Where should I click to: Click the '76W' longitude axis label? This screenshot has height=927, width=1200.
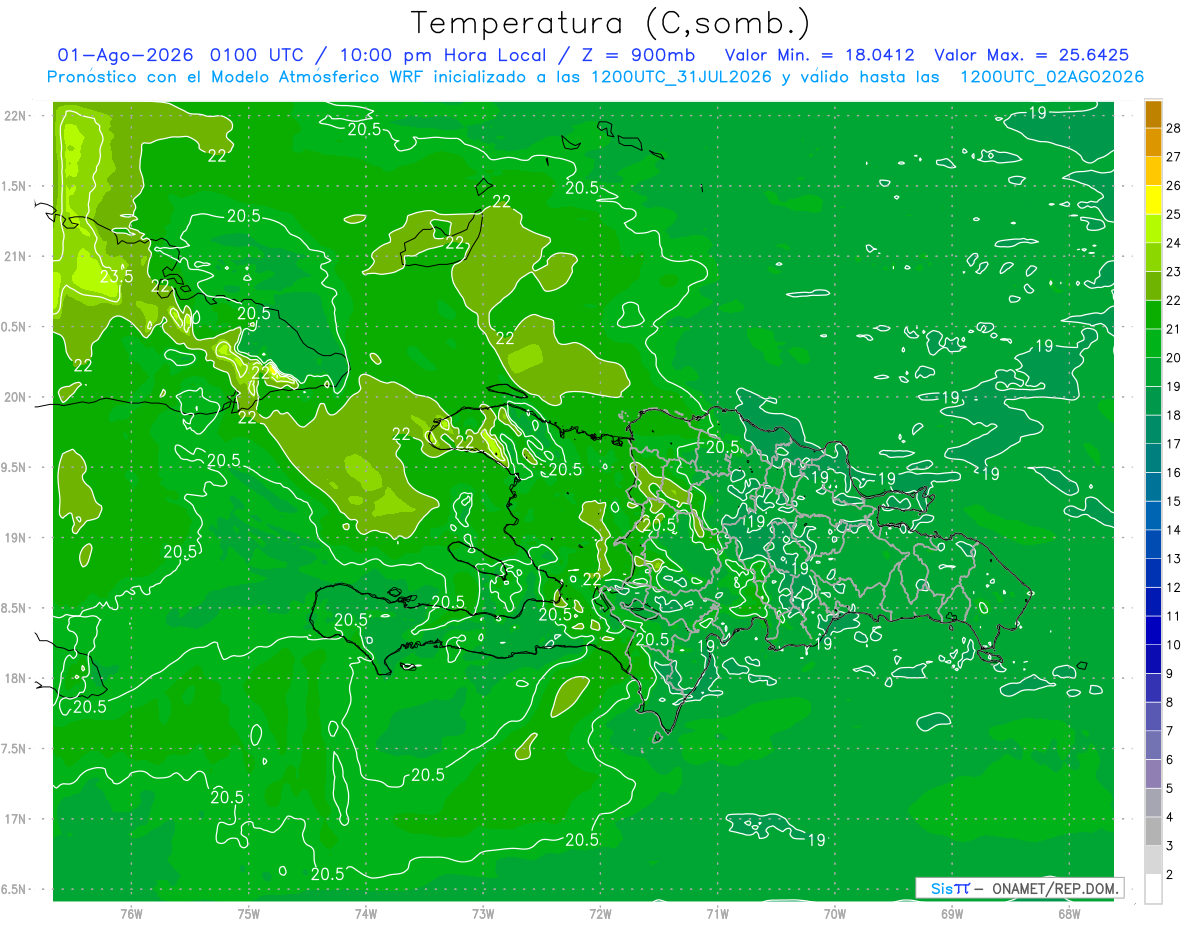[131, 912]
